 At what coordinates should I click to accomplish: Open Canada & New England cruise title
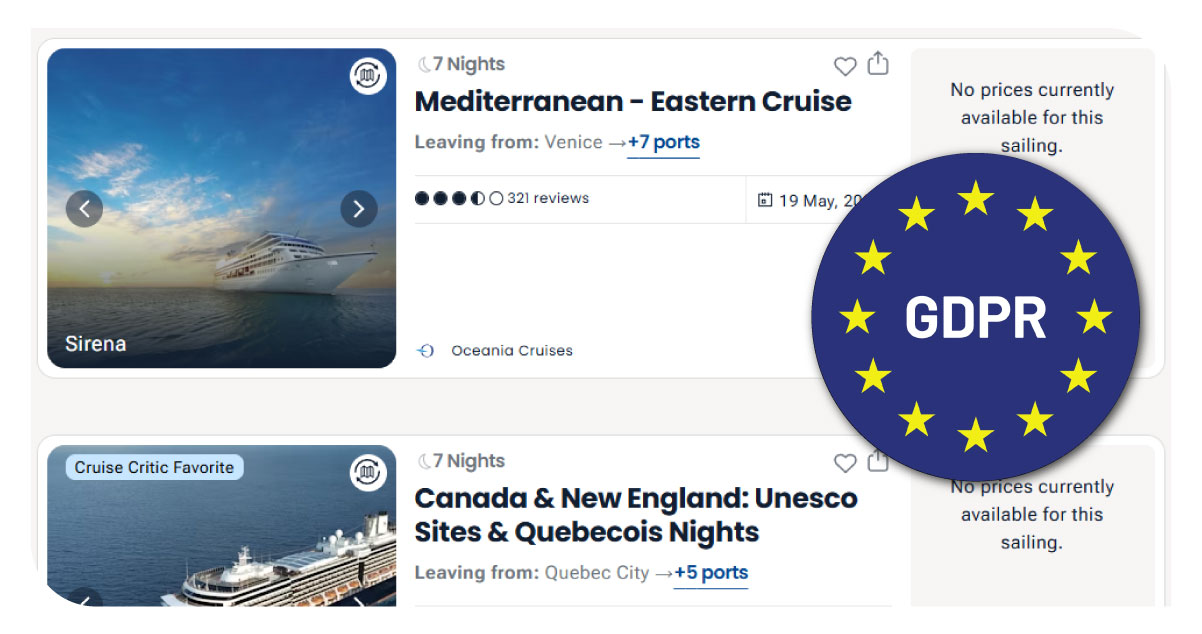[x=635, y=514]
